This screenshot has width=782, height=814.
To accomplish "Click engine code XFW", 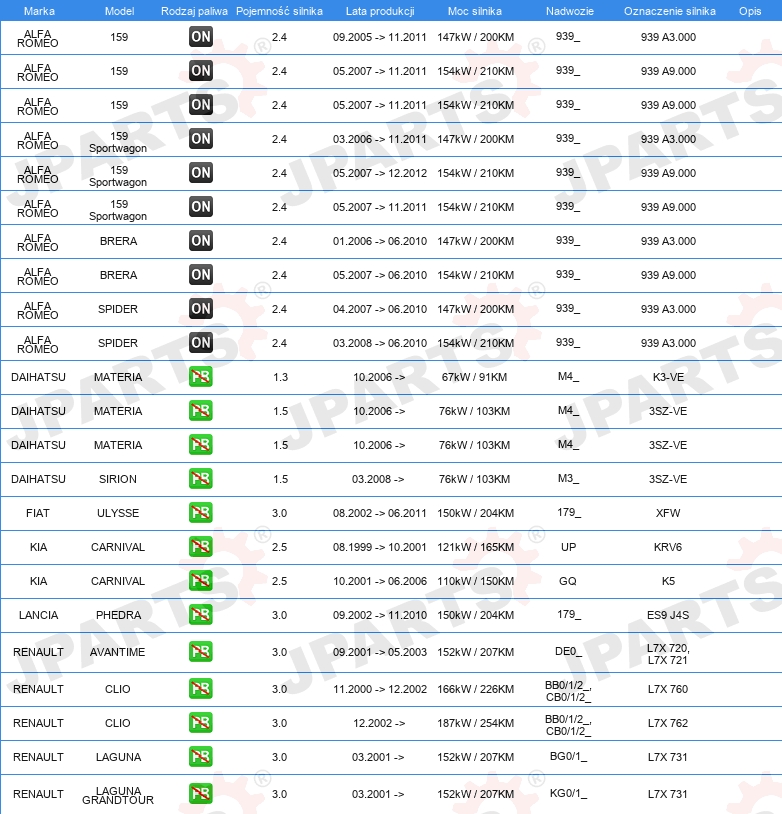I will (668, 513).
